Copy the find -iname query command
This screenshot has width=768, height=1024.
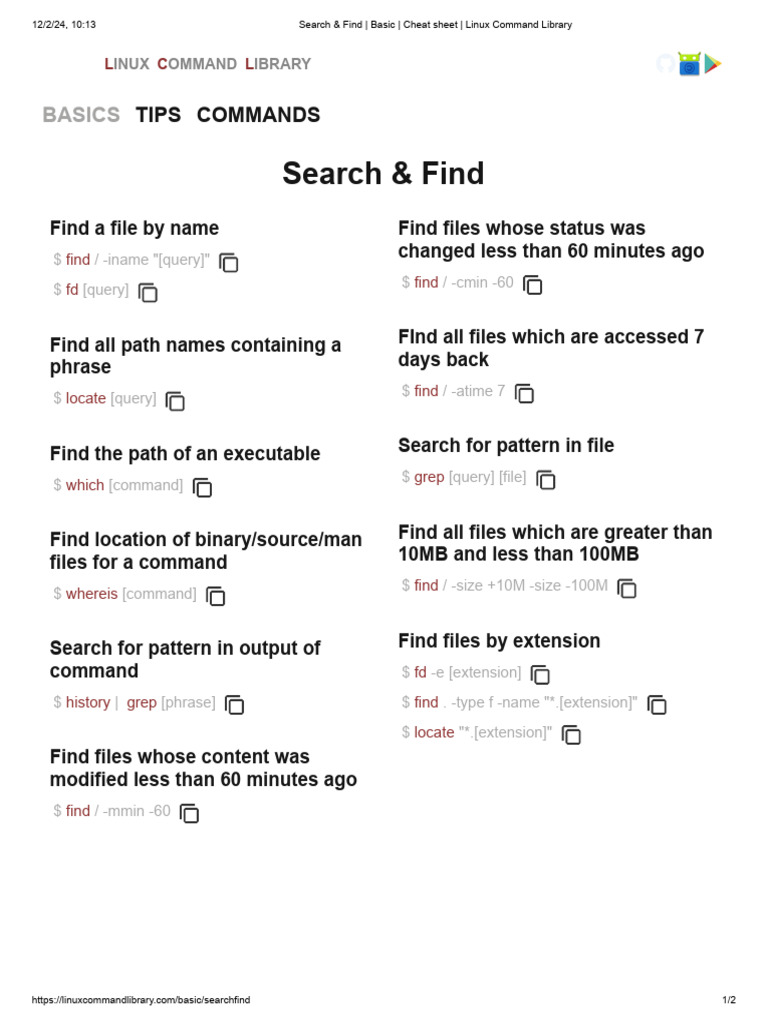click(x=229, y=263)
